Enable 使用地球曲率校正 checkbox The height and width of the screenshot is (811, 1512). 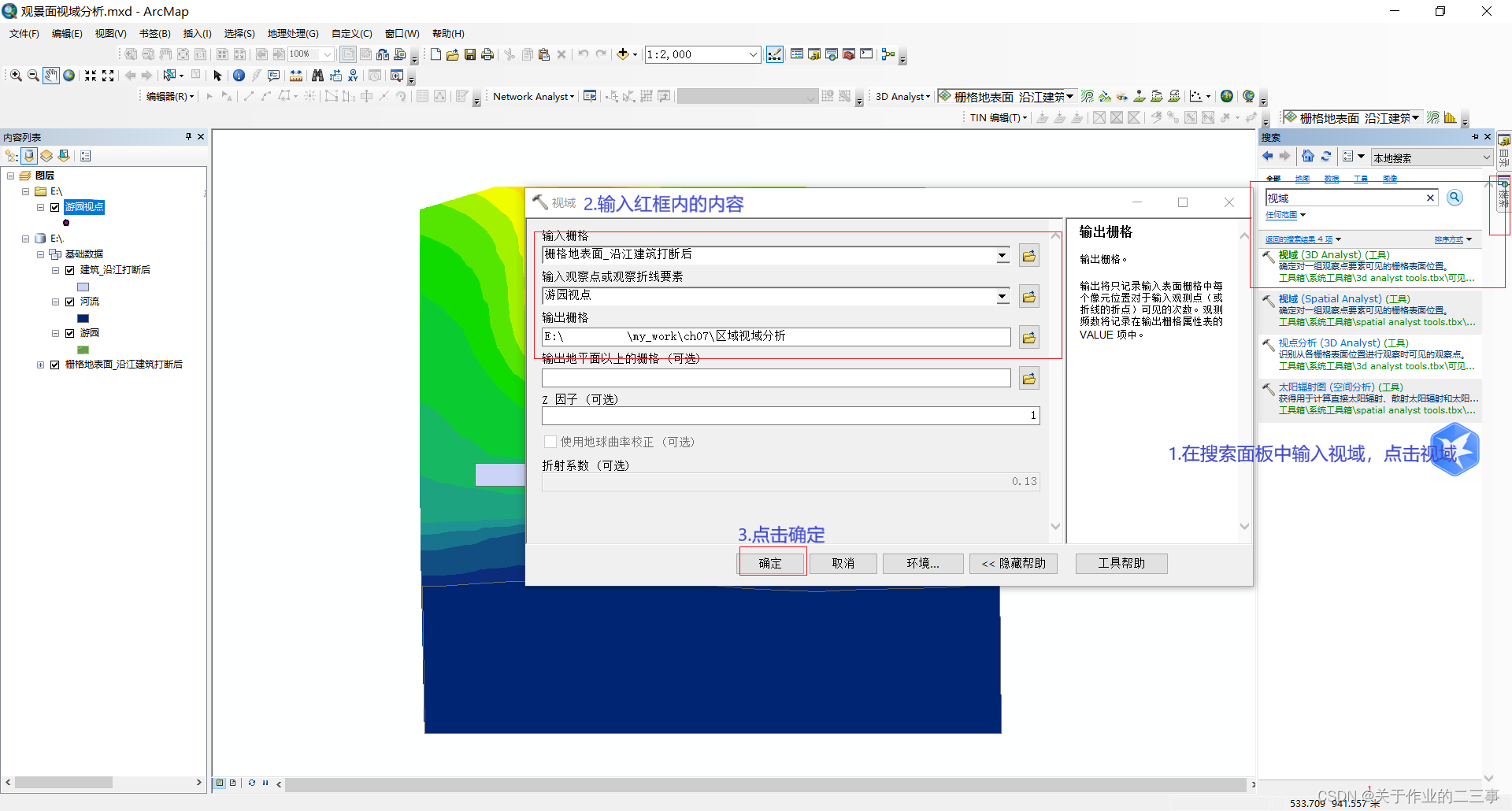pos(550,442)
